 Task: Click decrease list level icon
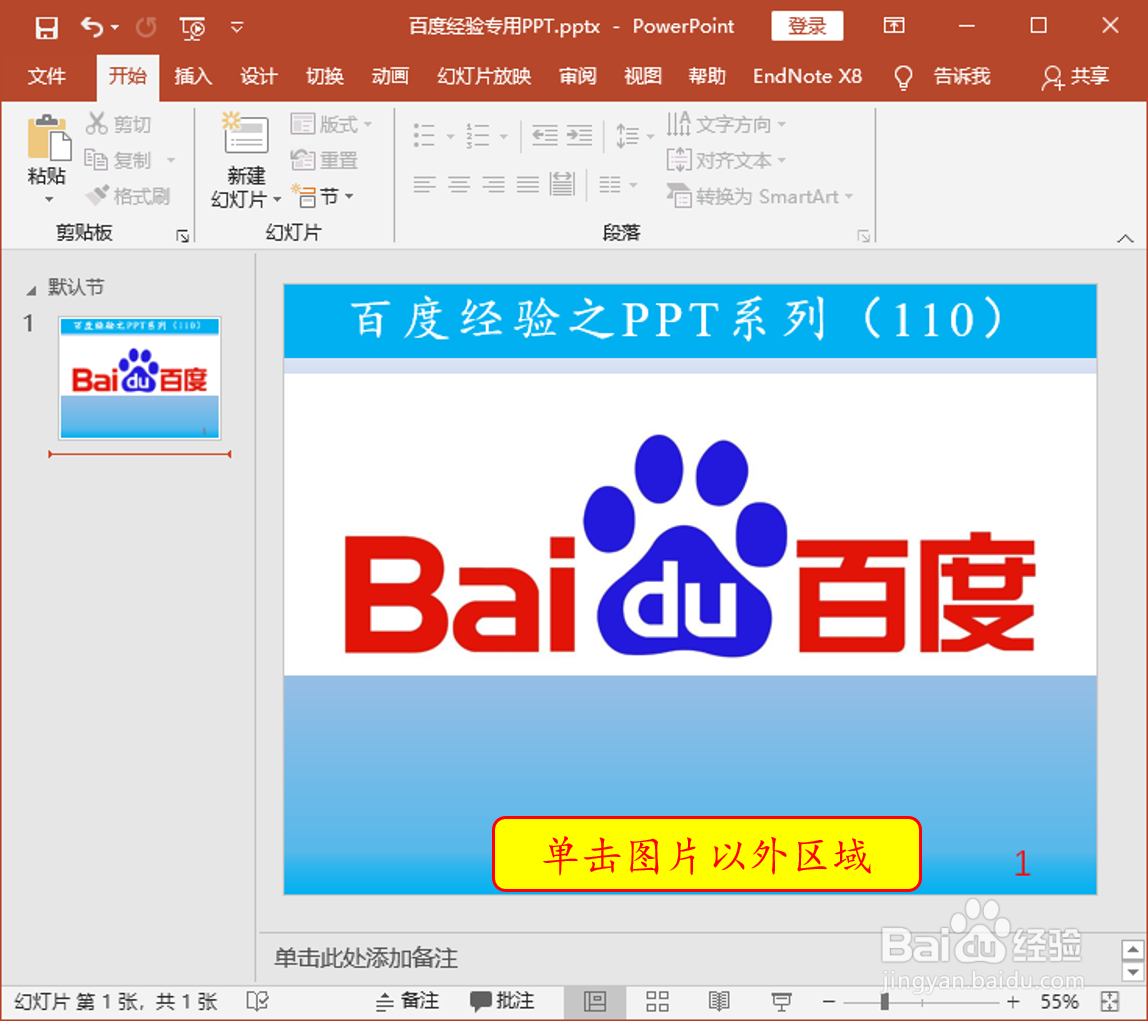pos(545,135)
